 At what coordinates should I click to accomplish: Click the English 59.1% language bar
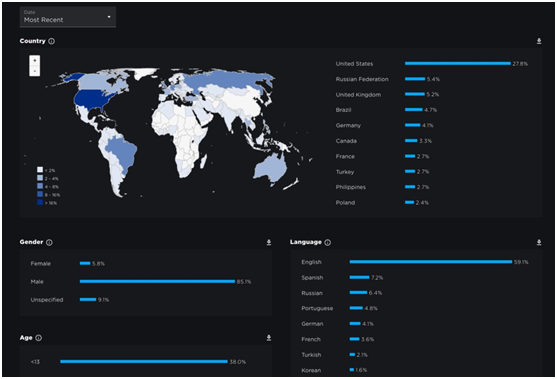(x=431, y=262)
